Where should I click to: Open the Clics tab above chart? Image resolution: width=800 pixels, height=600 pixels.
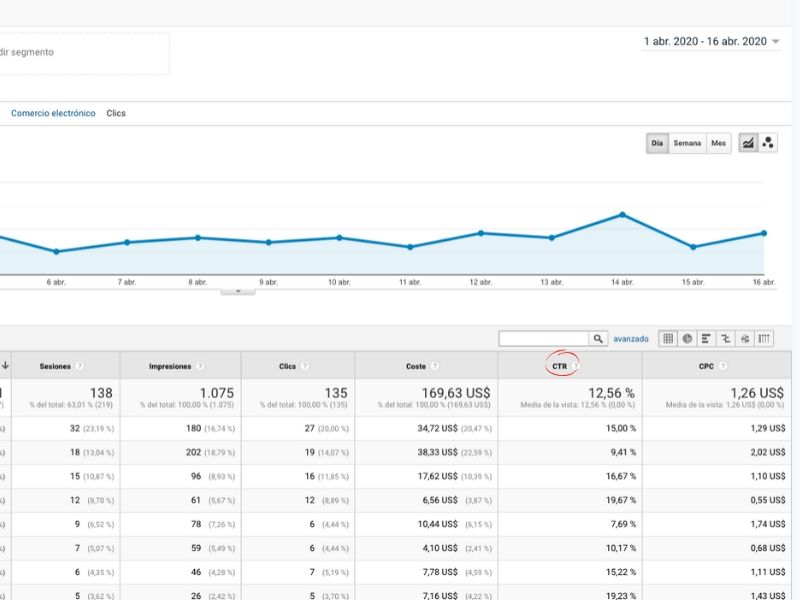pyautogui.click(x=116, y=113)
